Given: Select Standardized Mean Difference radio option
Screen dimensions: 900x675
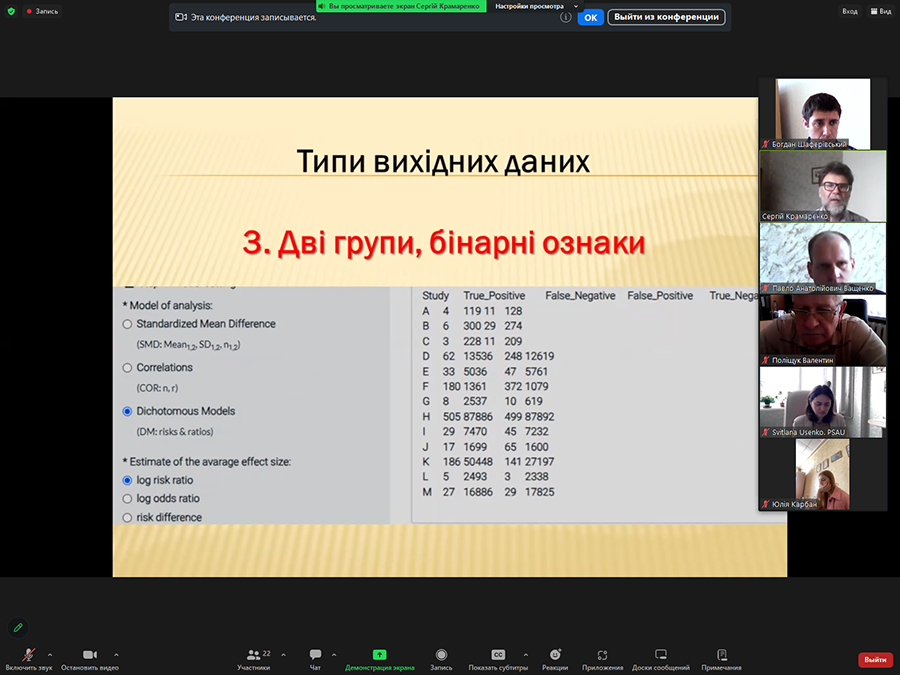Looking at the screenshot, I should point(127,324).
